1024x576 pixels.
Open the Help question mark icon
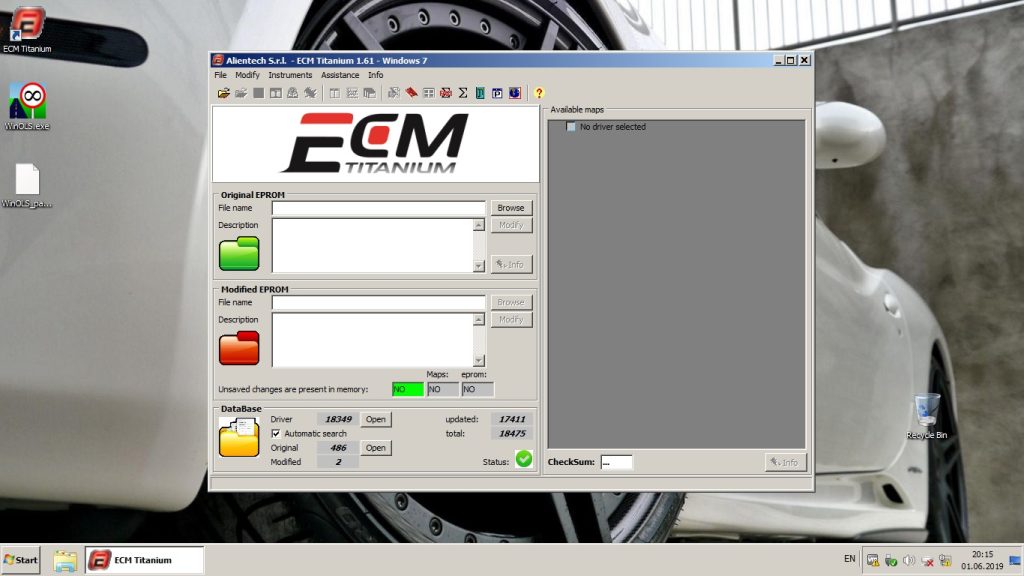pos(539,92)
